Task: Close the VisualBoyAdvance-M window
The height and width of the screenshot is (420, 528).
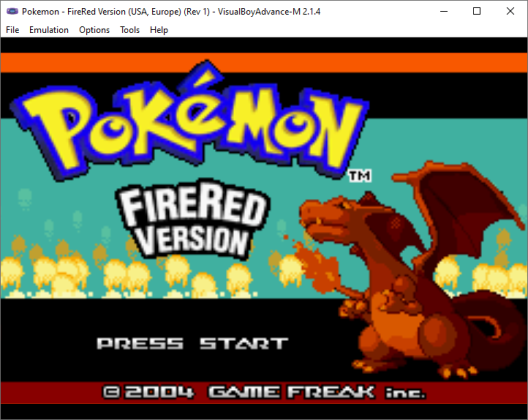Action: (x=510, y=11)
